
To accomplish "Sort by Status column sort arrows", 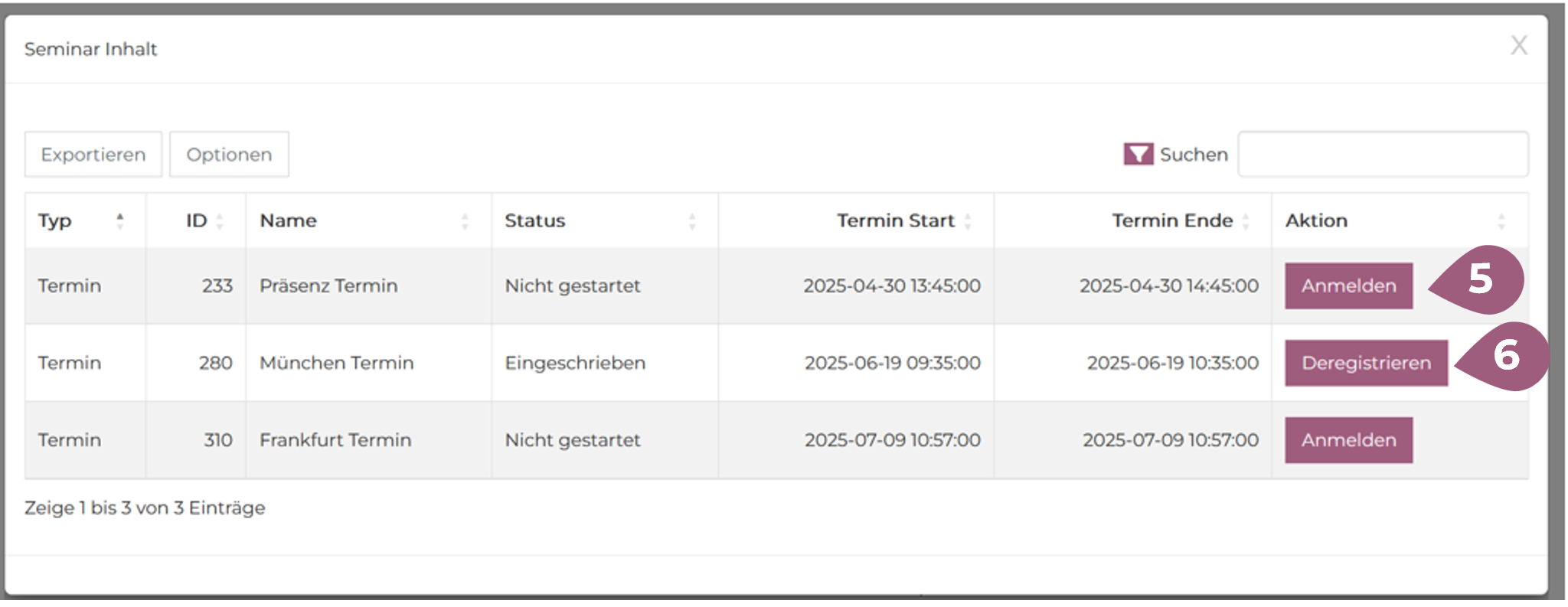I will pyautogui.click(x=692, y=221).
